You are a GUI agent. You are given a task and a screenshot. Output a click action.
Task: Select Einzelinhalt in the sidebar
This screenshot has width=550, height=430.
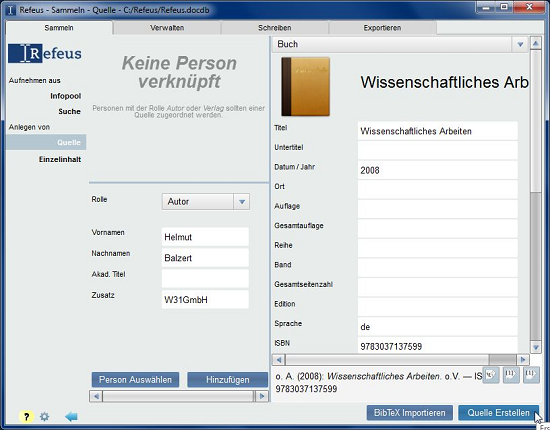(x=60, y=159)
